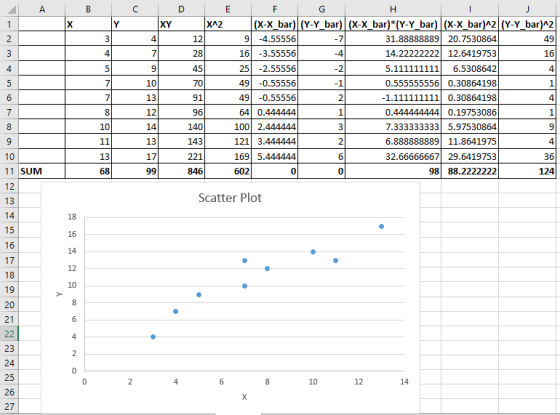
Task: Click cell showing 88.2222222 sum
Action: 470,171
